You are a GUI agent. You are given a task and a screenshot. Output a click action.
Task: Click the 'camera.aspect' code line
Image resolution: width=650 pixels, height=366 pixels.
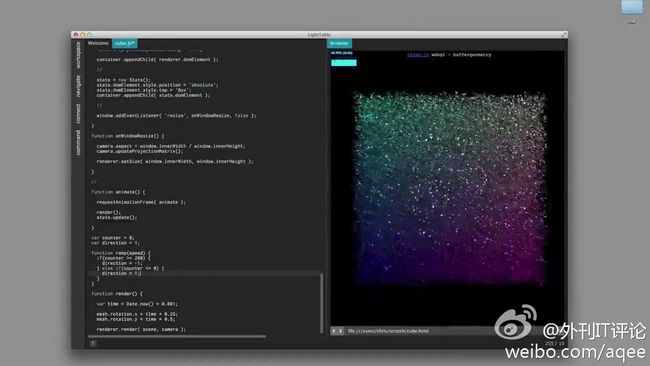pos(171,146)
